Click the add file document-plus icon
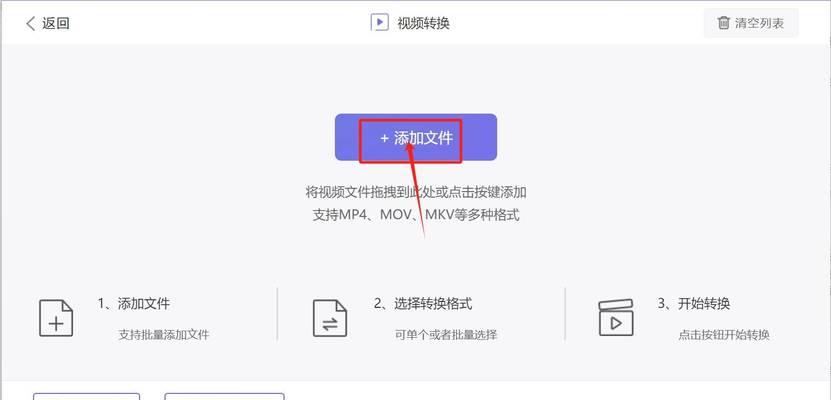Screen dimensions: 831x400 (56, 318)
